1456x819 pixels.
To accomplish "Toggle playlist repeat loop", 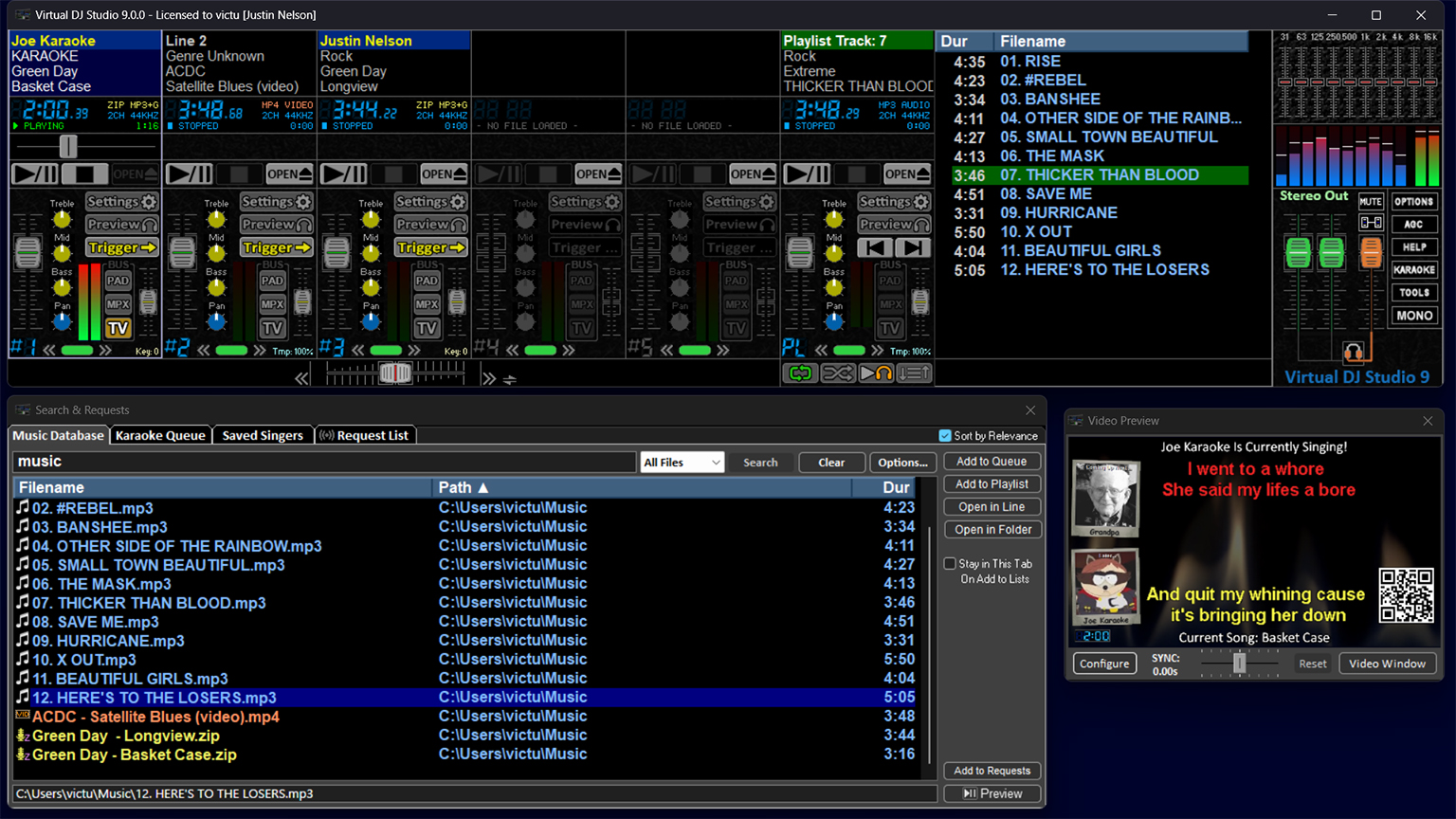I will click(801, 373).
